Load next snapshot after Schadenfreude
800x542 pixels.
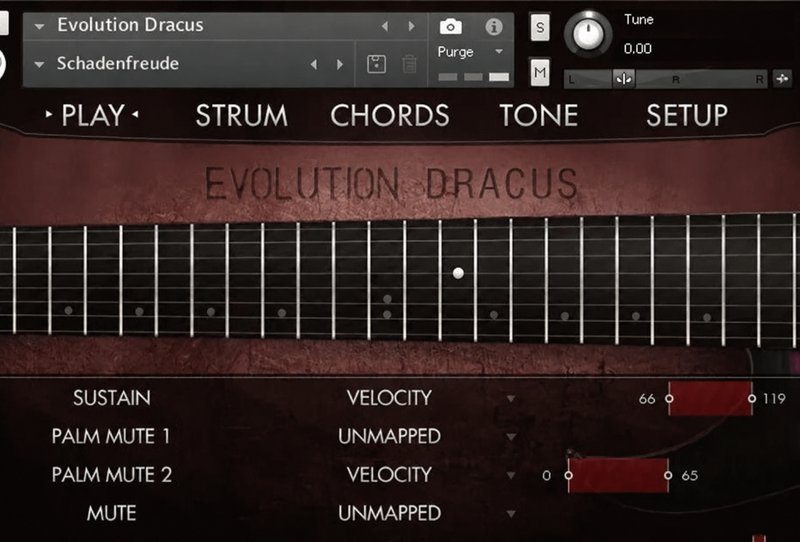pos(340,64)
